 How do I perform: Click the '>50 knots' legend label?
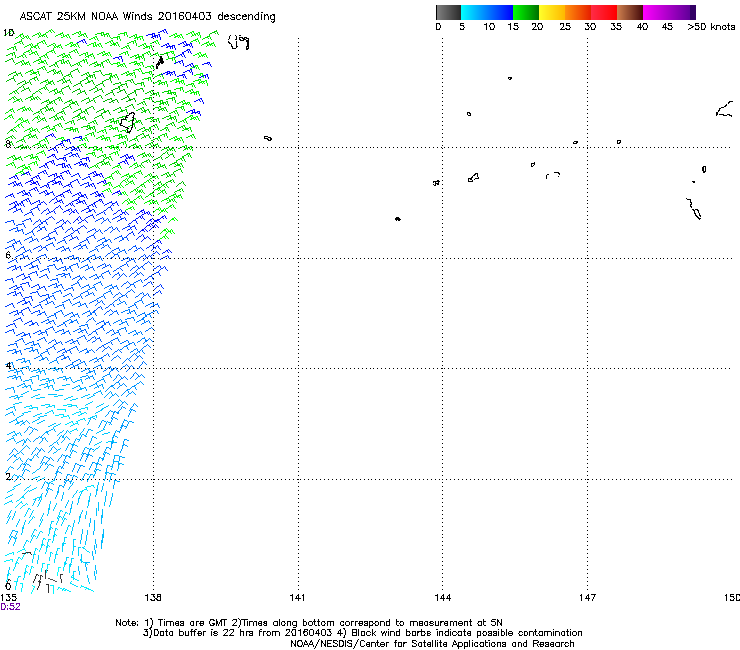(711, 26)
